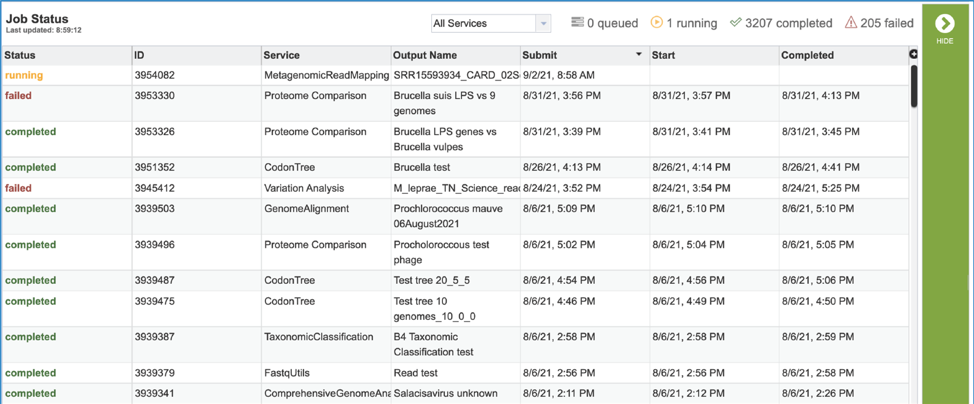
Task: Click the column selector plus icon
Action: point(914,55)
